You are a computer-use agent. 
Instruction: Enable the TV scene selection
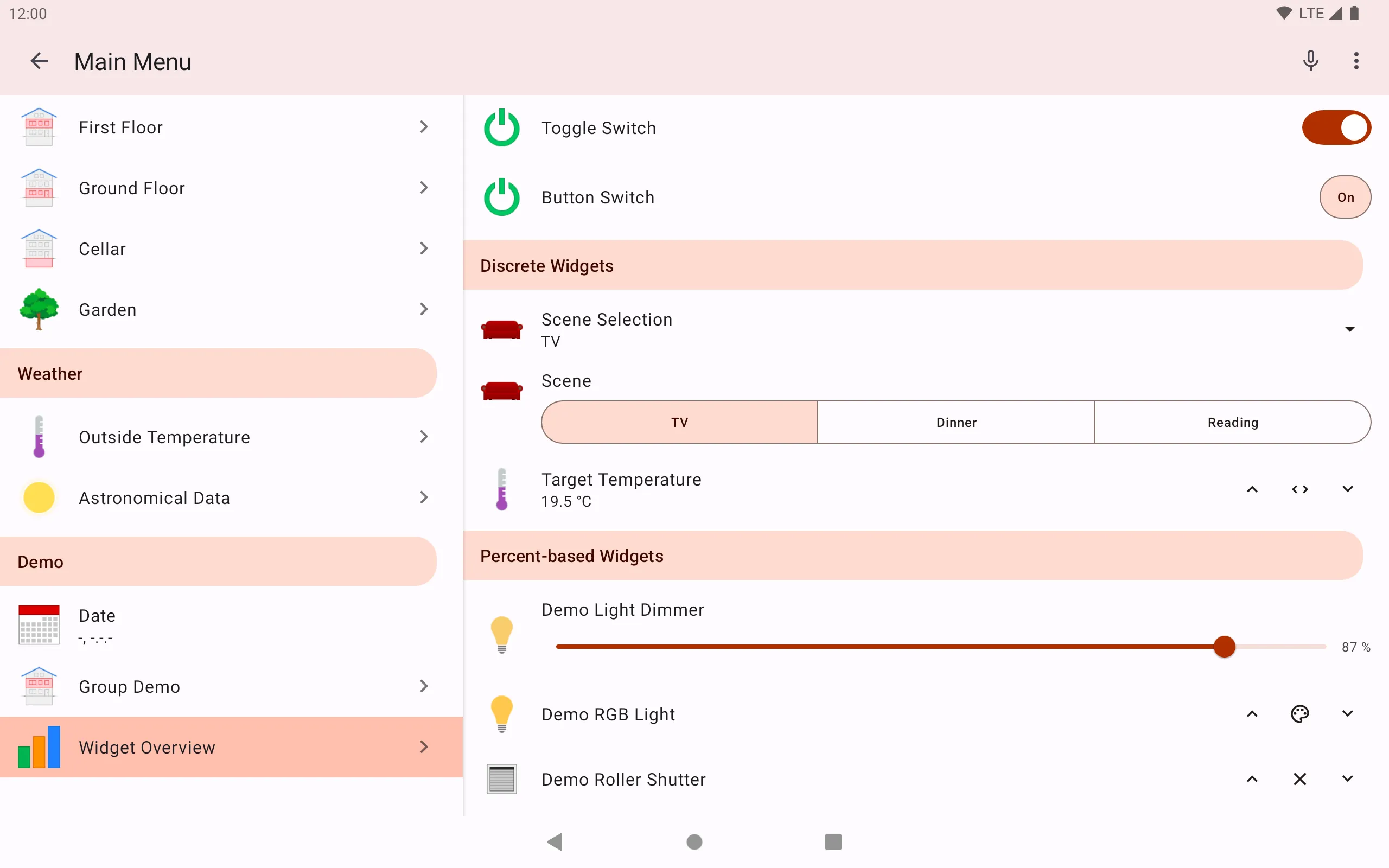point(678,422)
